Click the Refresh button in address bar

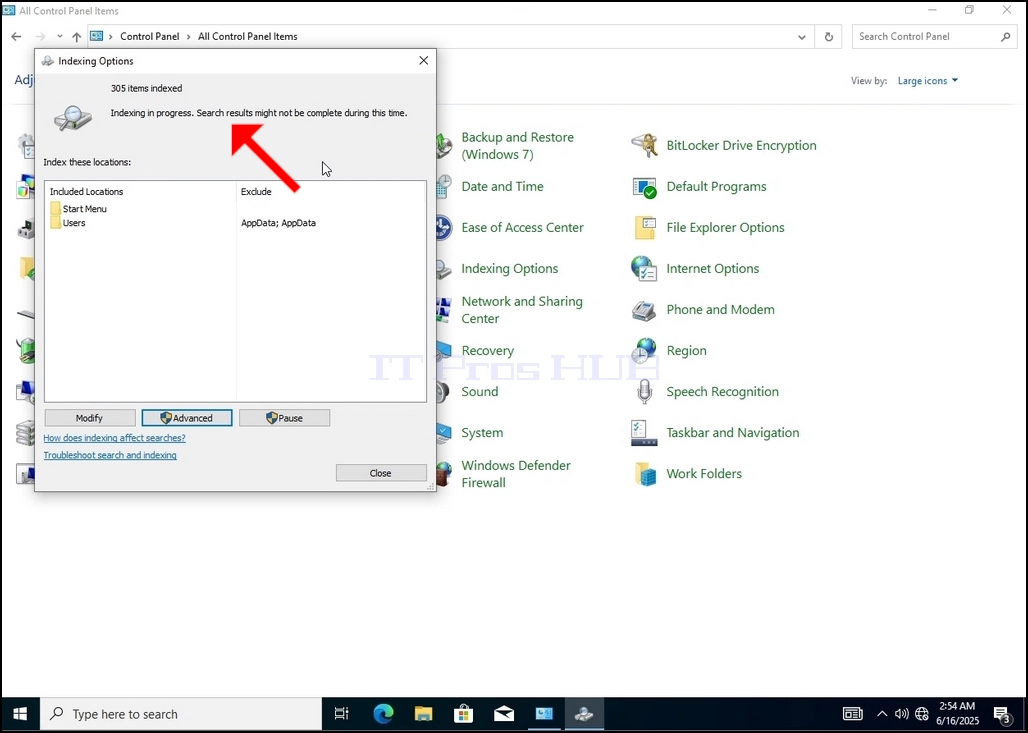click(x=829, y=37)
